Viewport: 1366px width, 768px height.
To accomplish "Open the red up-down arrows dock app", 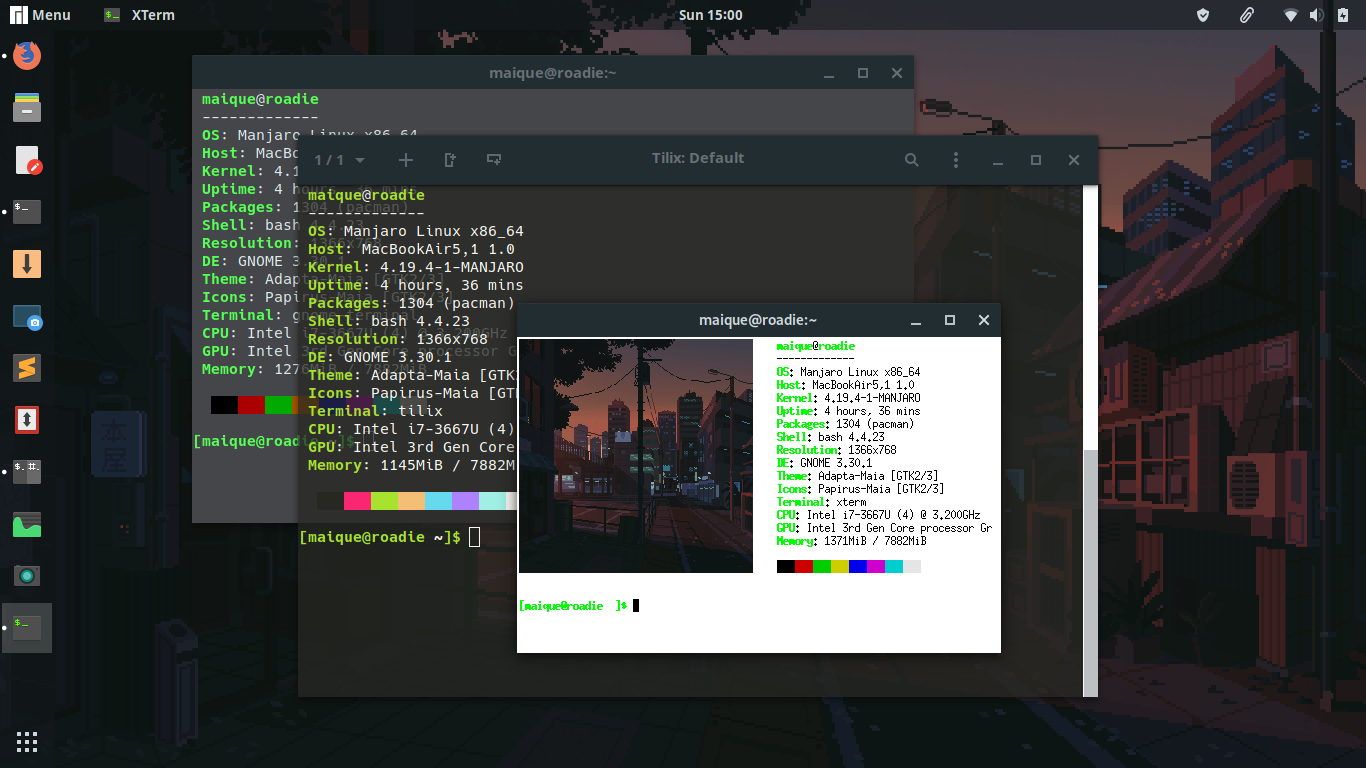I will click(27, 420).
